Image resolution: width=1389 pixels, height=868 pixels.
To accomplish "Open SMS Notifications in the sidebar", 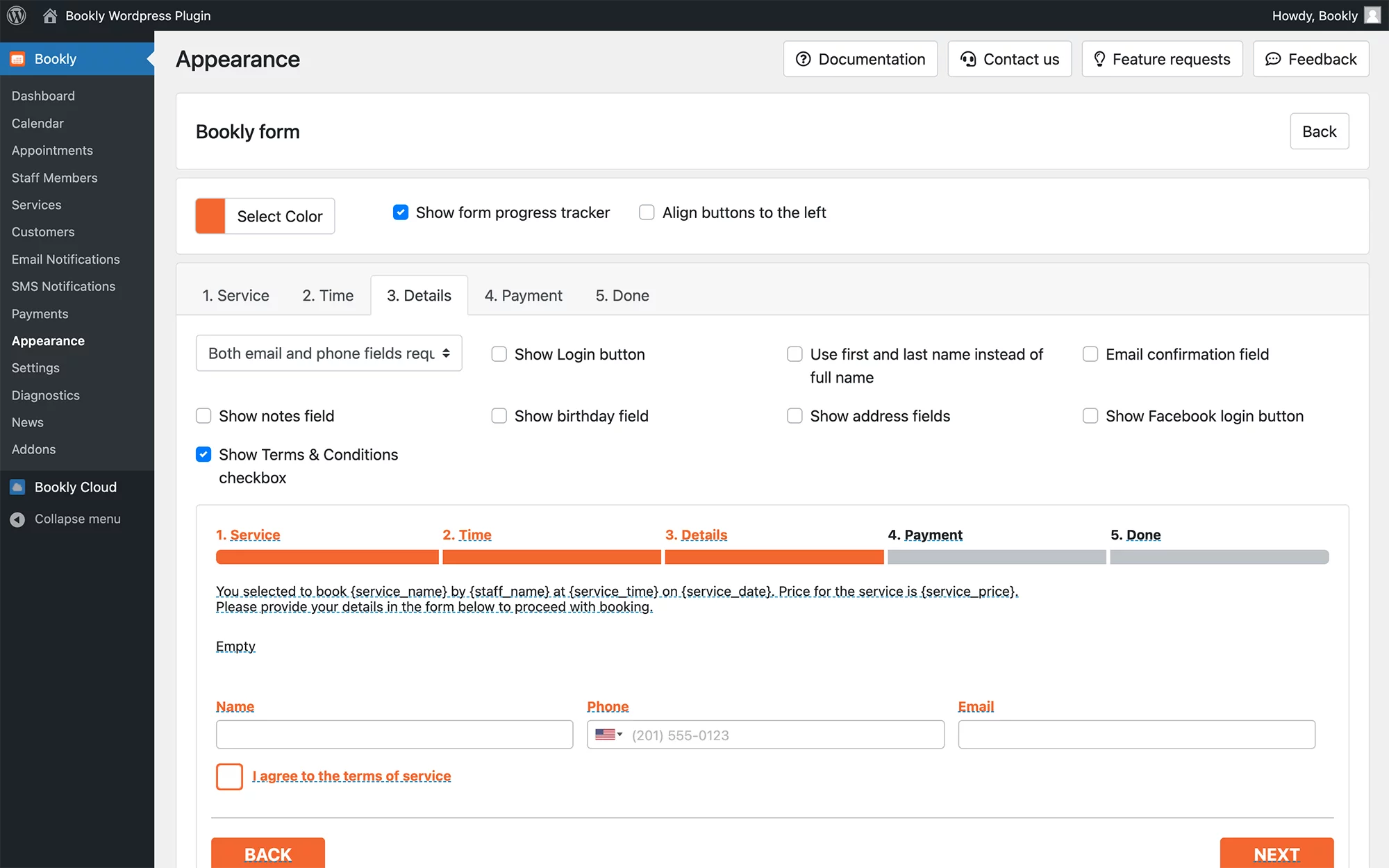I will click(63, 286).
